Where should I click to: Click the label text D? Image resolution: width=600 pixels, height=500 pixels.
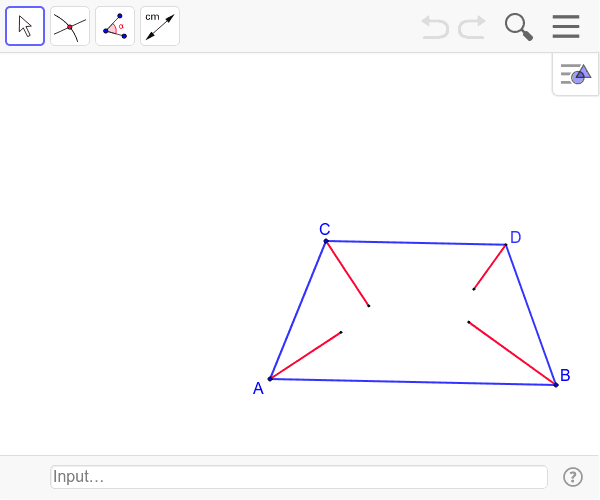point(515,237)
